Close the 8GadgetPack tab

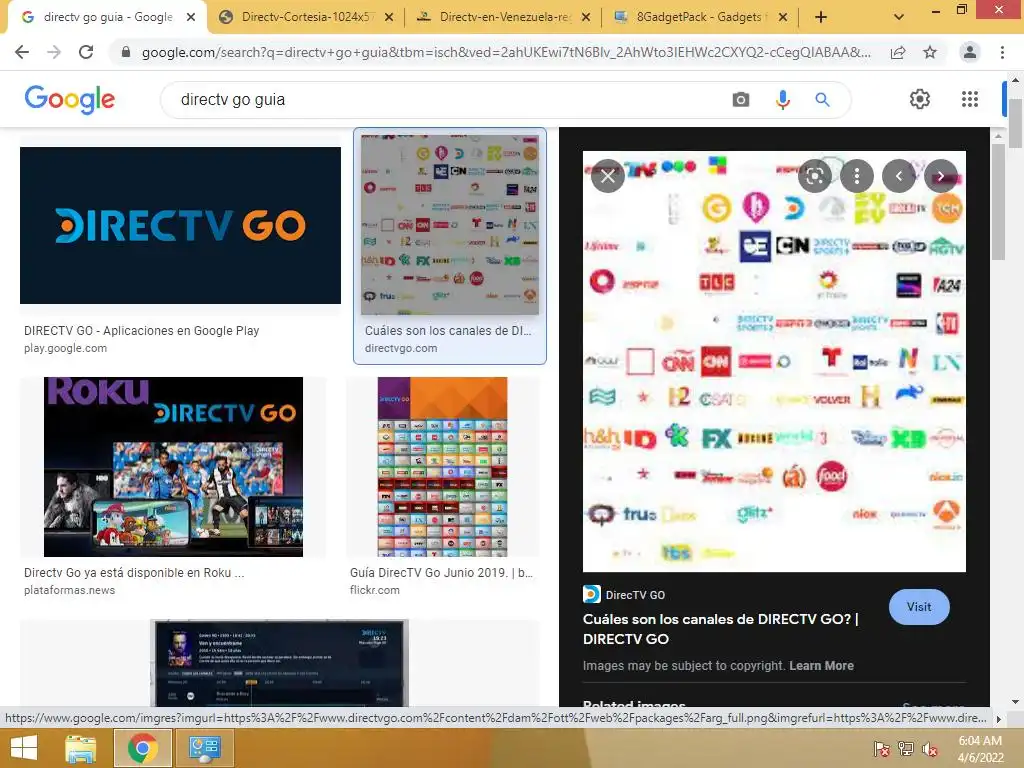pyautogui.click(x=783, y=18)
